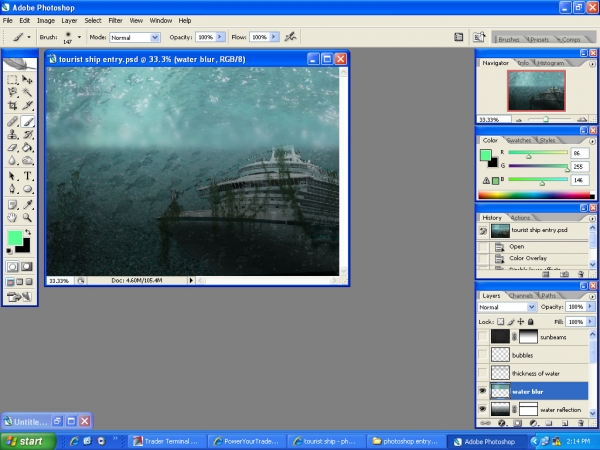Select the Blur tool
The width and height of the screenshot is (600, 450).
12,160
